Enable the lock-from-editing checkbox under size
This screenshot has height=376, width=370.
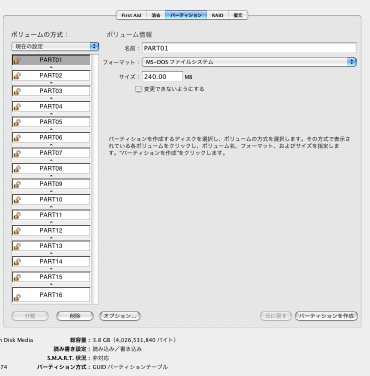(138, 89)
